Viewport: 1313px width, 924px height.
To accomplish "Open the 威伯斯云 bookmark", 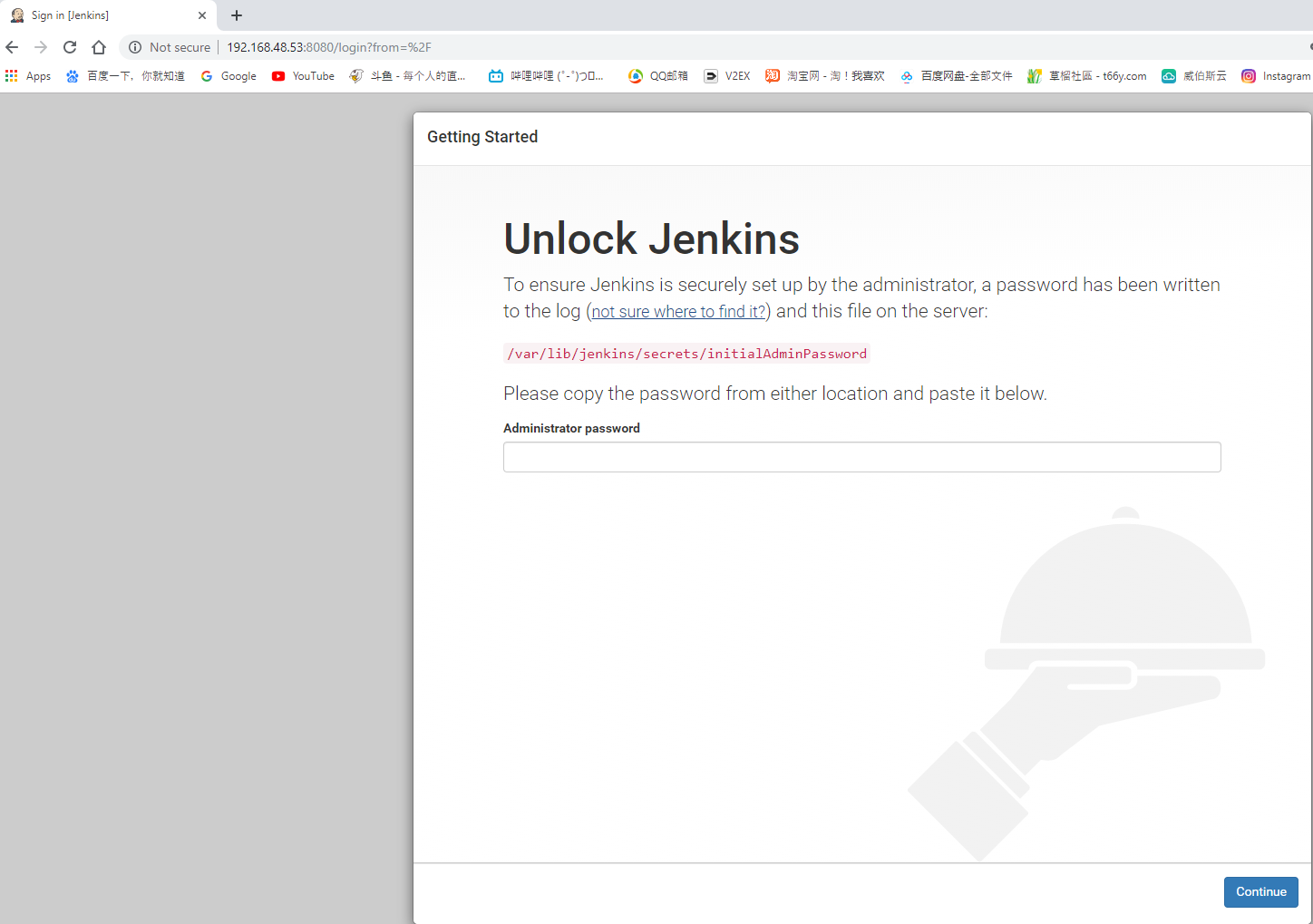I will tap(1194, 76).
